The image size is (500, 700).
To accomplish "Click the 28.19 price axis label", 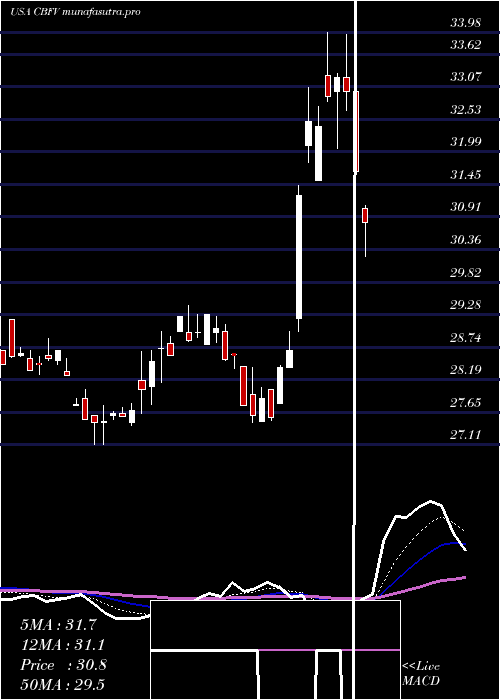I will pyautogui.click(x=466, y=370).
